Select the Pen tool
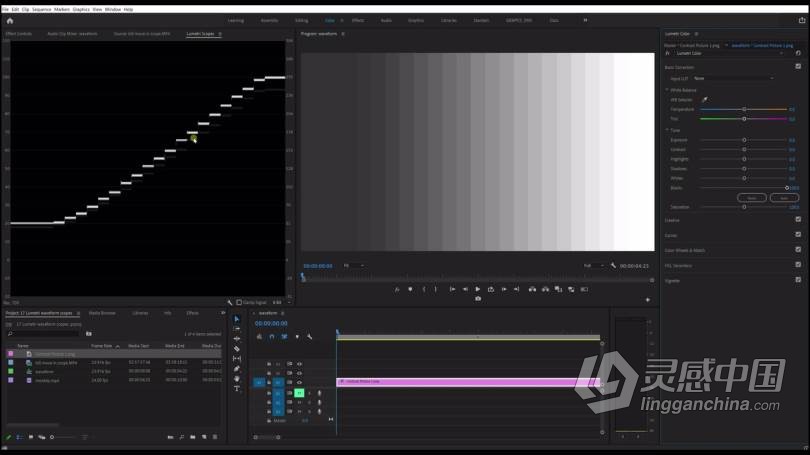810x455 pixels. coord(237,369)
